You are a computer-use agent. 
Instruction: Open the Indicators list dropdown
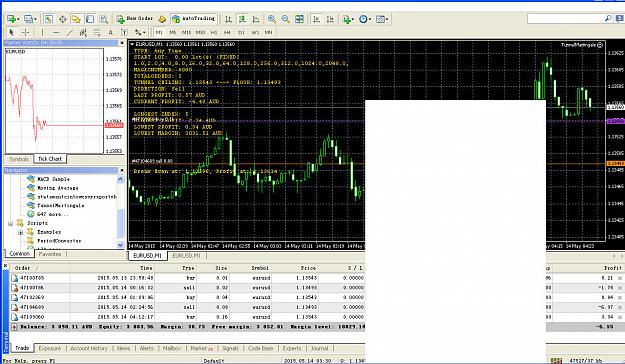(x=348, y=19)
